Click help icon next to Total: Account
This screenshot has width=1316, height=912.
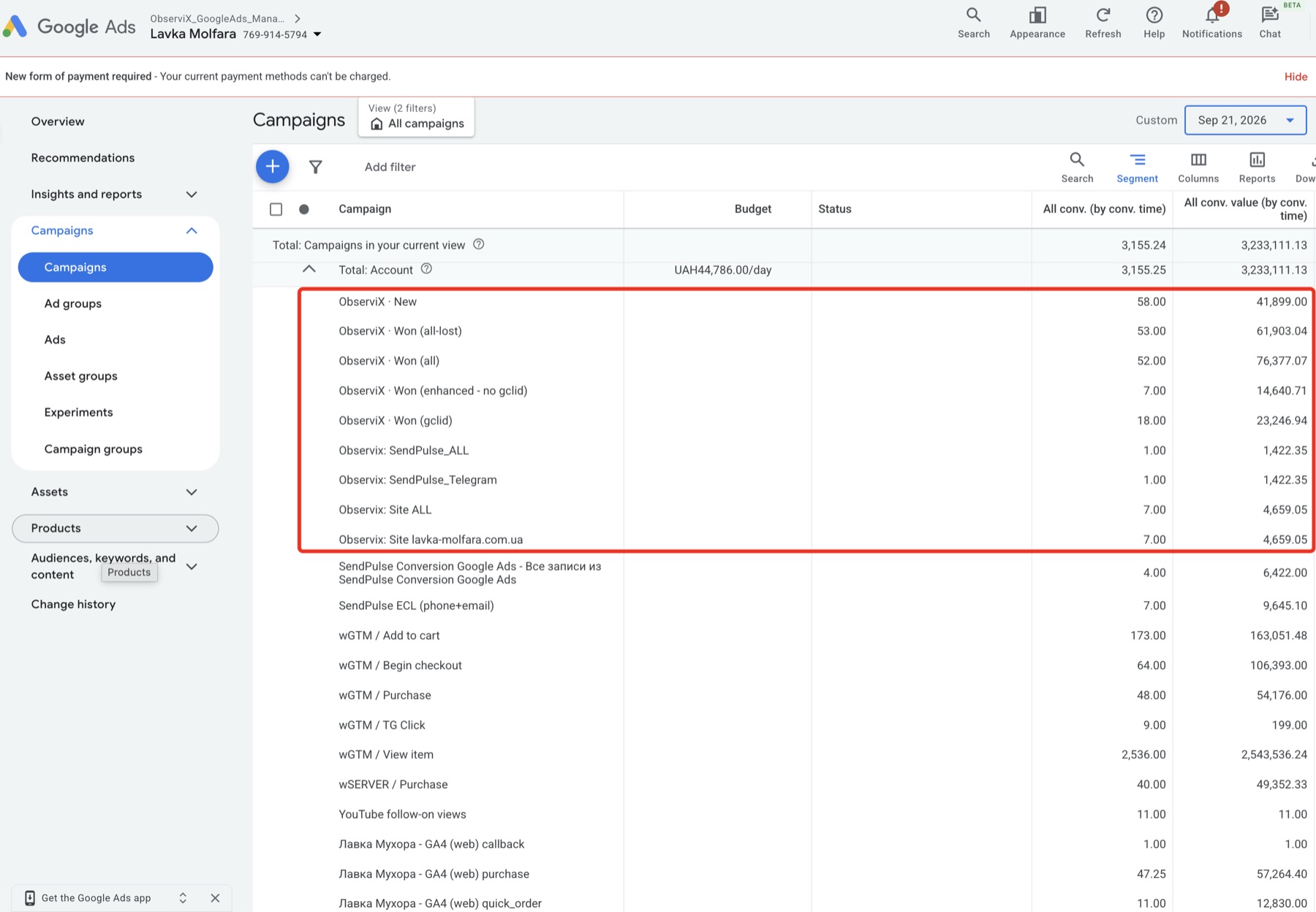426,269
